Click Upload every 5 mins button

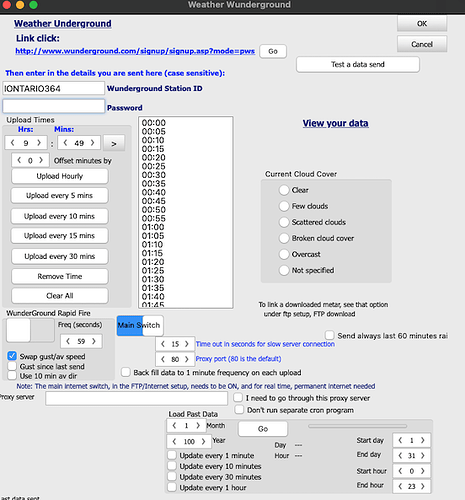[60, 196]
